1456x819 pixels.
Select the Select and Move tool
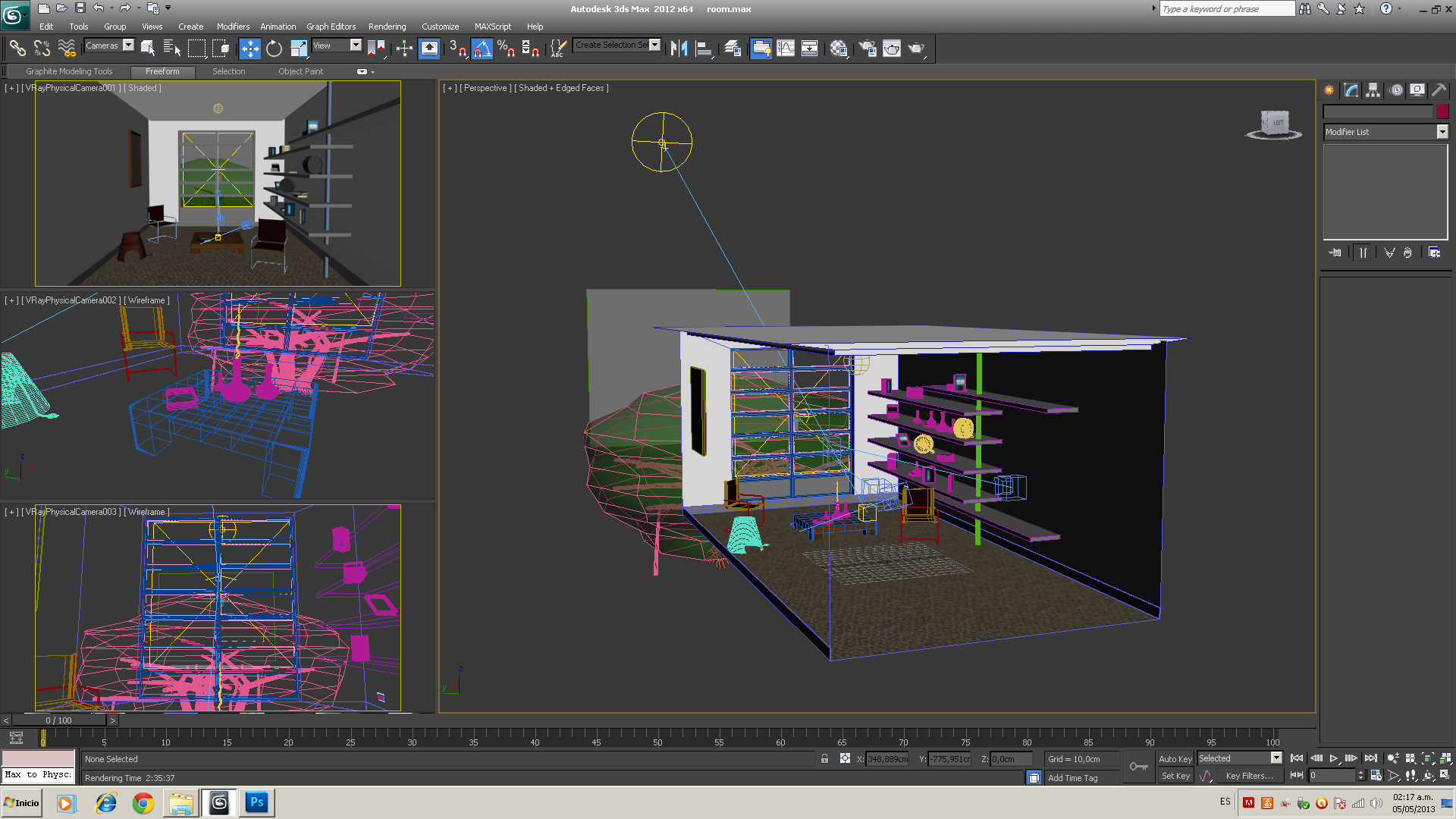[249, 49]
